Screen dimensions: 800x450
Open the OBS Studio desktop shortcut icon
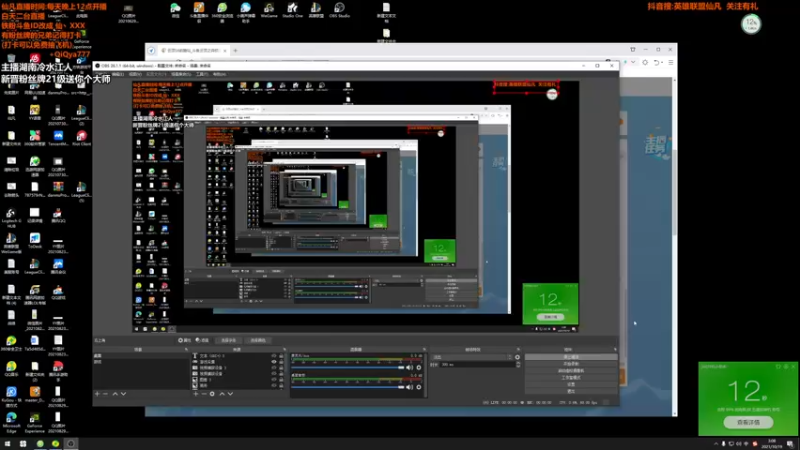[339, 10]
